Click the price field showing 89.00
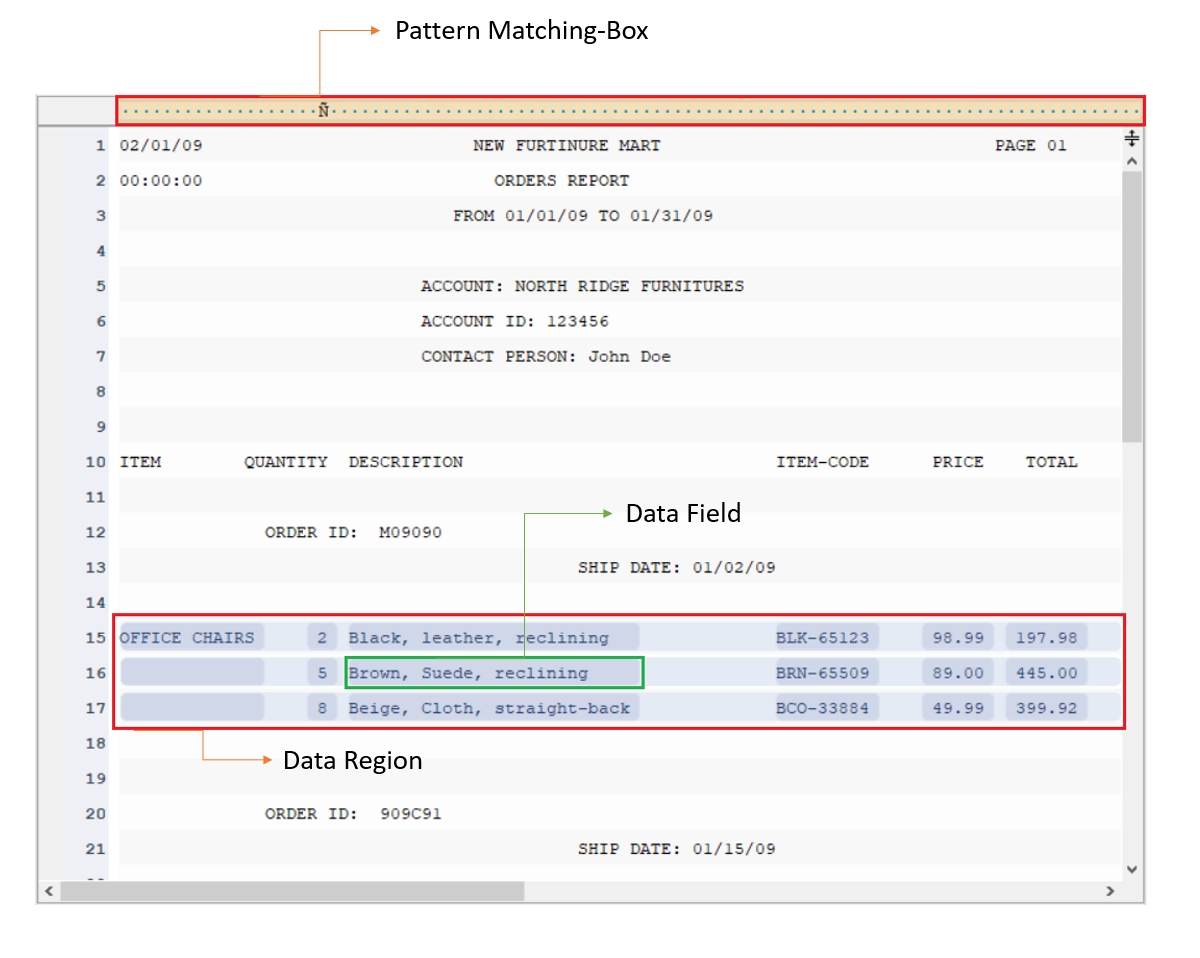This screenshot has width=1200, height=958. click(957, 673)
